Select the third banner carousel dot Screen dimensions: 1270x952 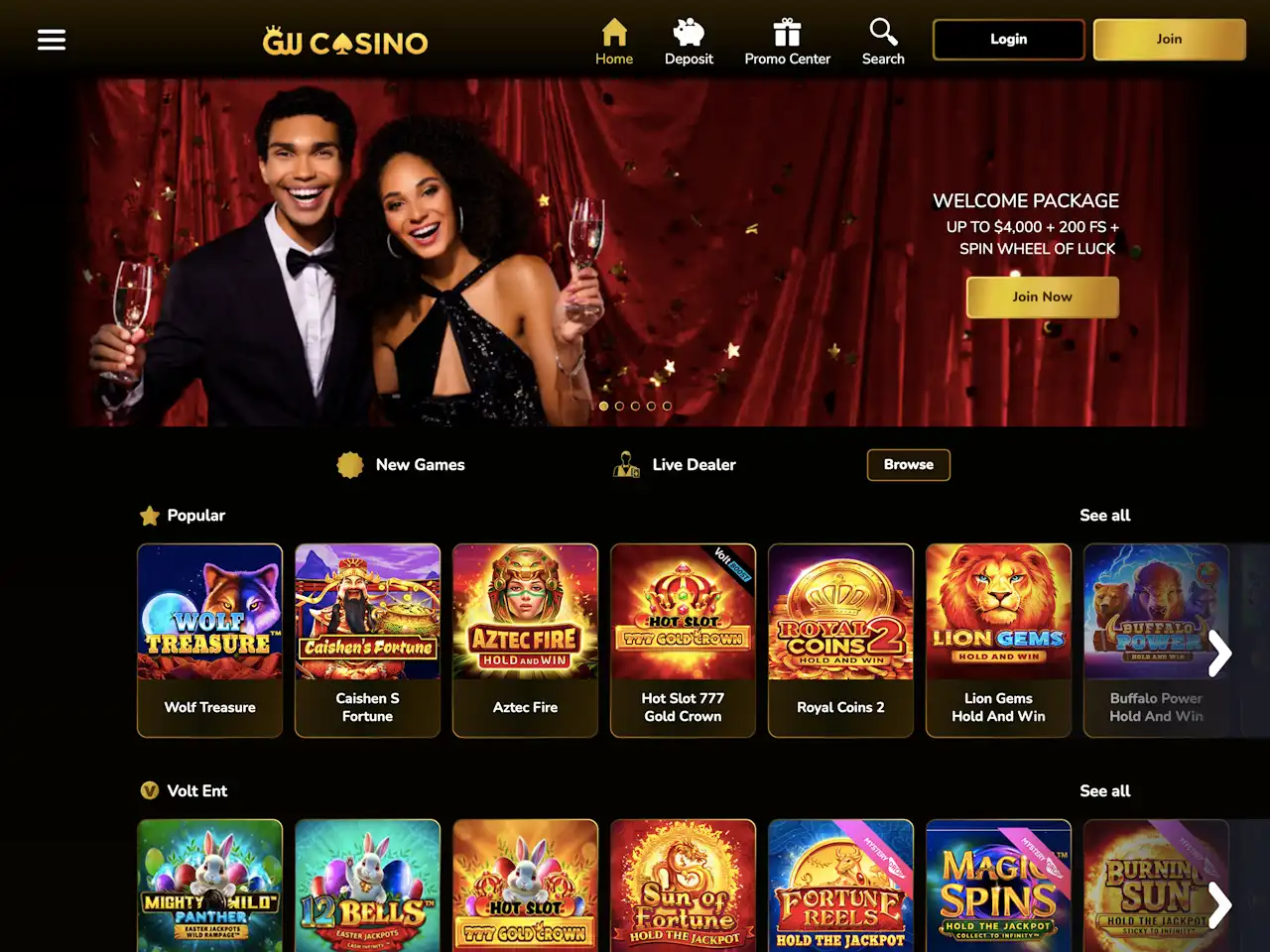(x=635, y=406)
